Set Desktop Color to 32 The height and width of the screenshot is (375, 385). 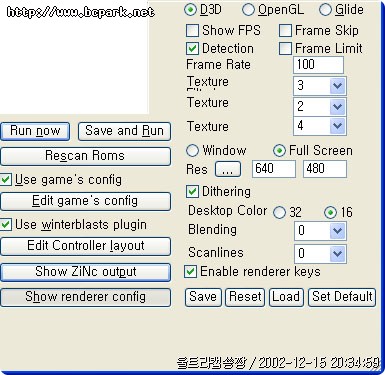tap(279, 212)
